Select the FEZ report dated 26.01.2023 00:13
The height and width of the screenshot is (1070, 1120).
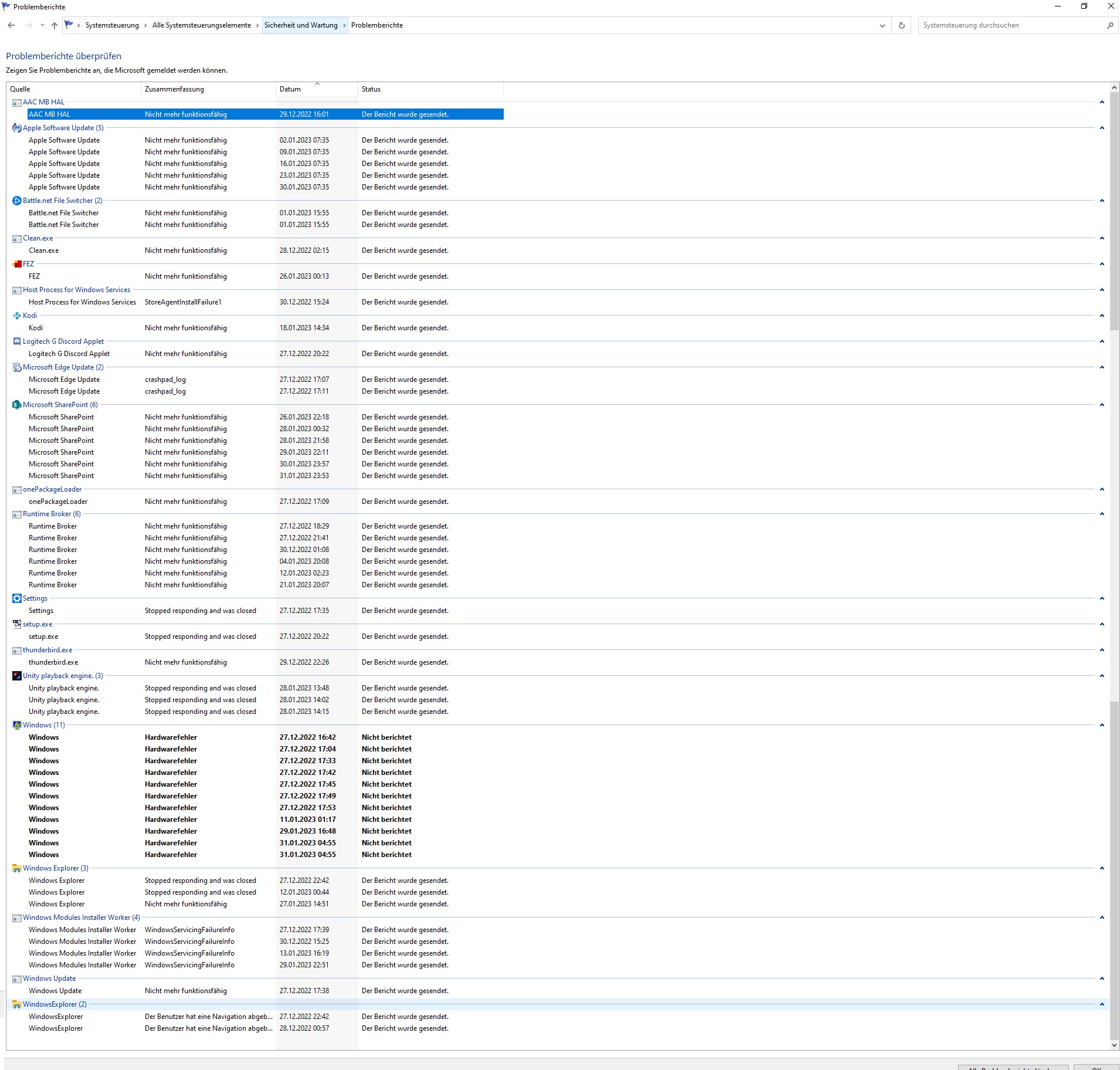tap(266, 276)
